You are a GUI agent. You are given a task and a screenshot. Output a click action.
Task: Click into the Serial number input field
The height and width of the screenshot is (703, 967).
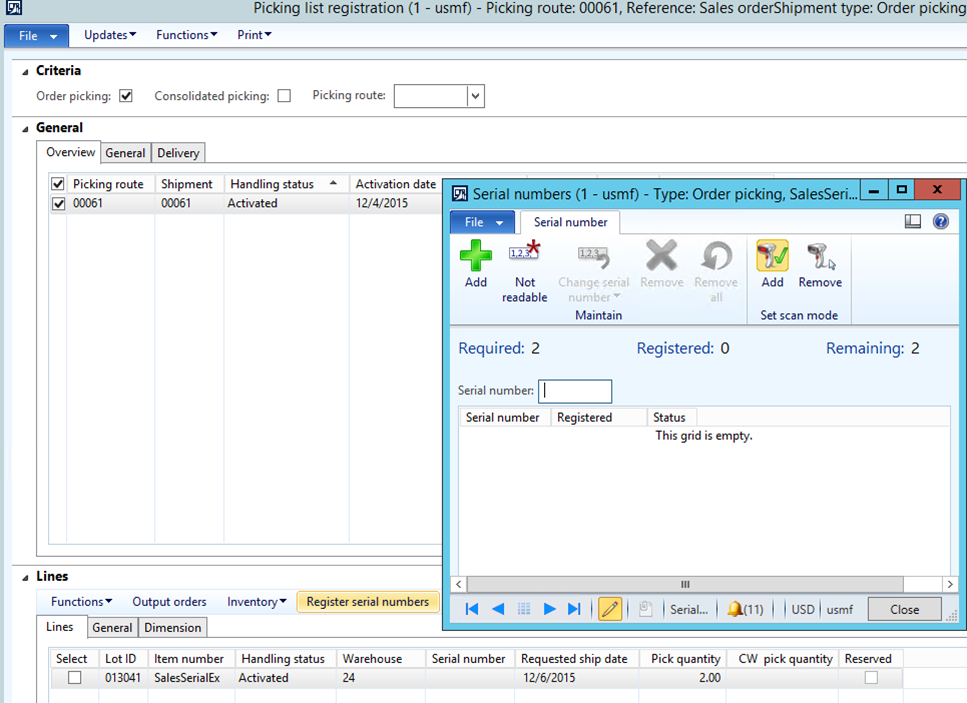click(575, 391)
